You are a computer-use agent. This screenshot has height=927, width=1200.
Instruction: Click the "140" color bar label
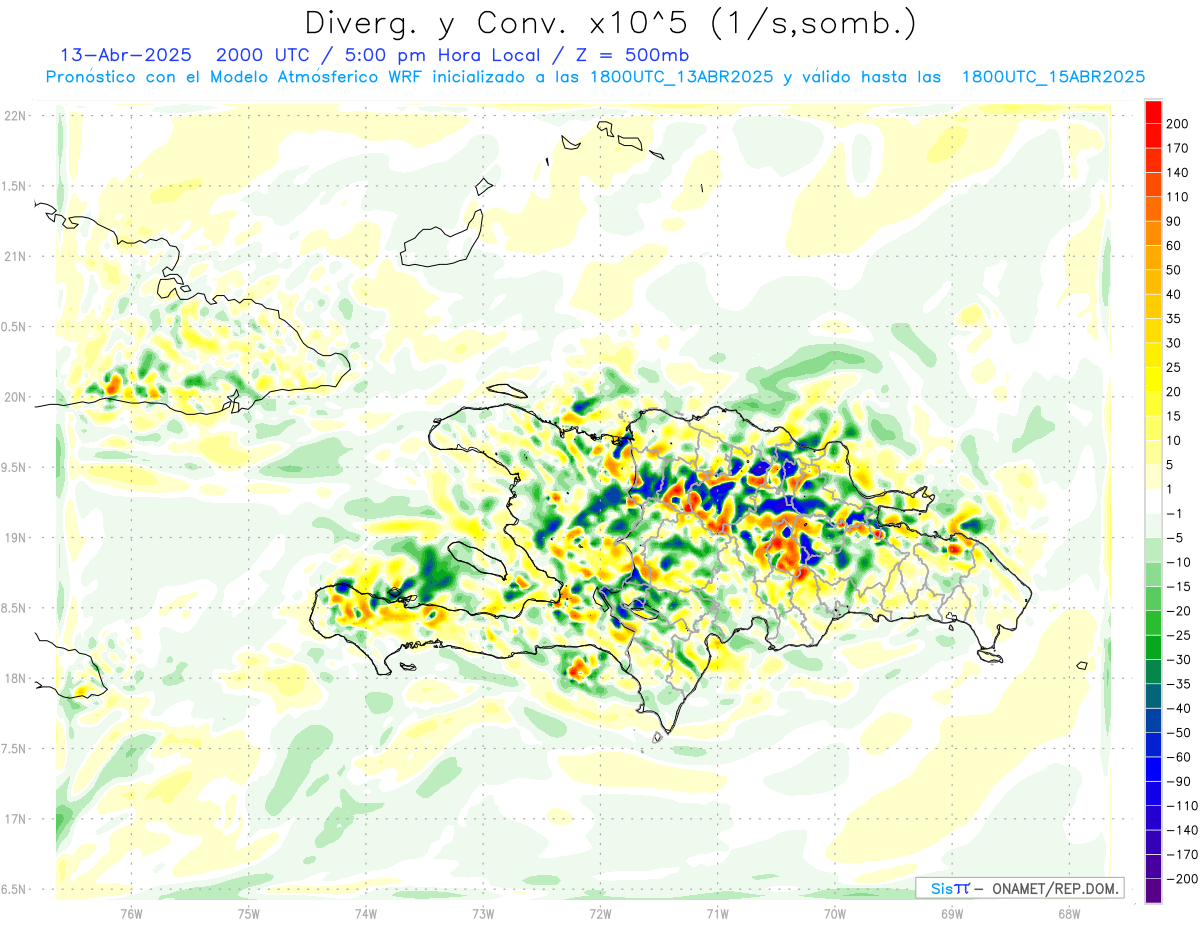pyautogui.click(x=1178, y=172)
